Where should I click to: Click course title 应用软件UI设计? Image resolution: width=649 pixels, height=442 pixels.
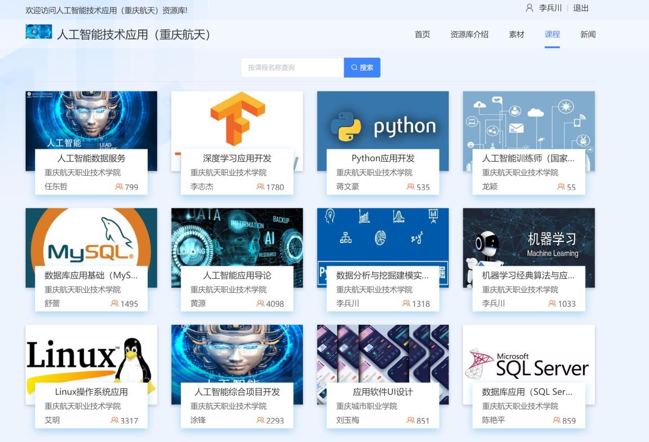click(x=383, y=392)
